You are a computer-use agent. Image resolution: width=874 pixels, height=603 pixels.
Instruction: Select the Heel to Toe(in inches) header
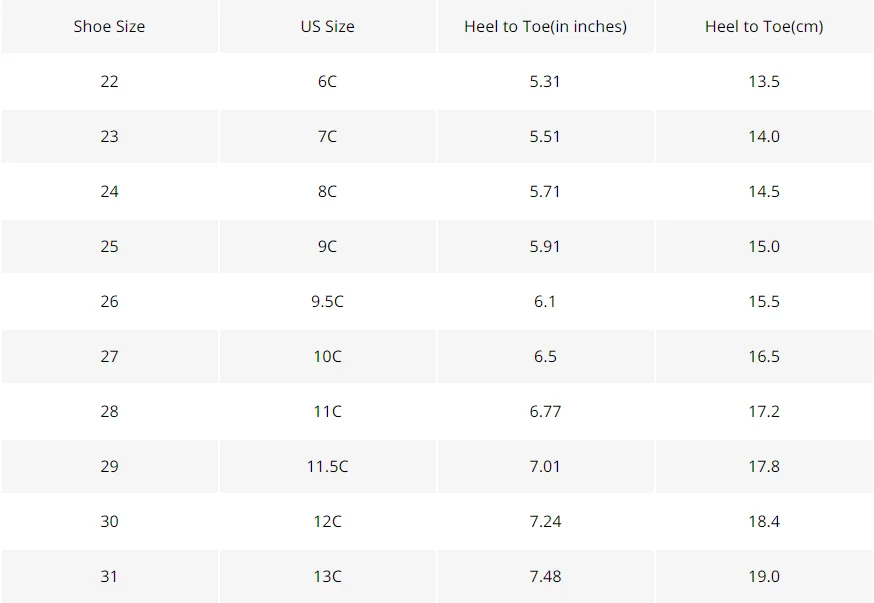545,26
